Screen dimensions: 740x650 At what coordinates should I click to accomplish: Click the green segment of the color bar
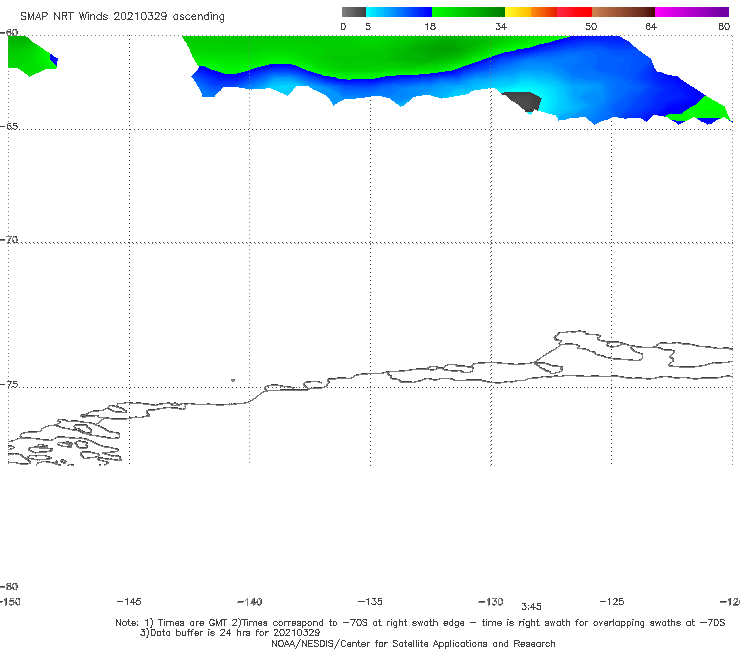tap(468, 12)
